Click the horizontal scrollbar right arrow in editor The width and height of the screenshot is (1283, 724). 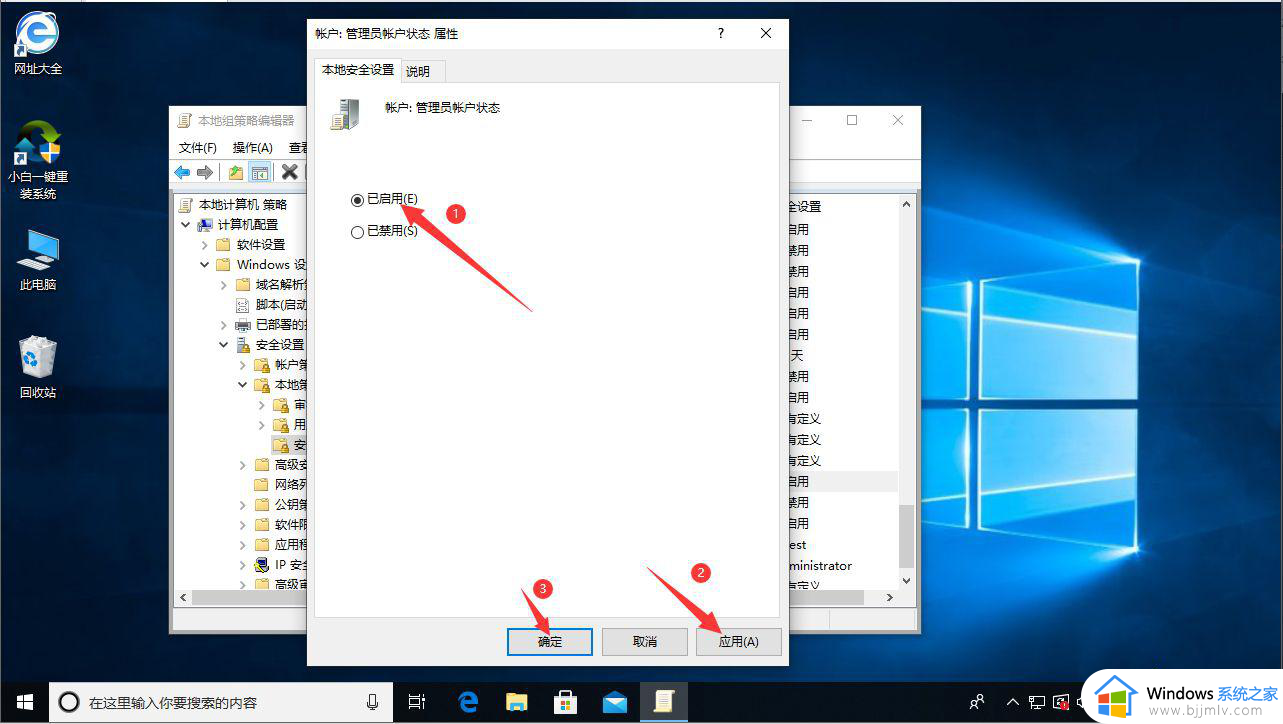click(891, 597)
